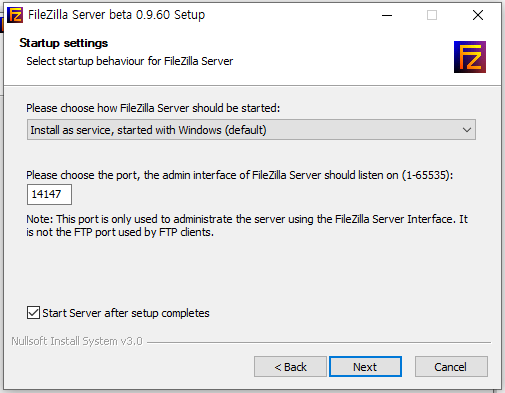505x393 pixels.
Task: Click into the admin port field showing 14147
Action: tap(49, 194)
